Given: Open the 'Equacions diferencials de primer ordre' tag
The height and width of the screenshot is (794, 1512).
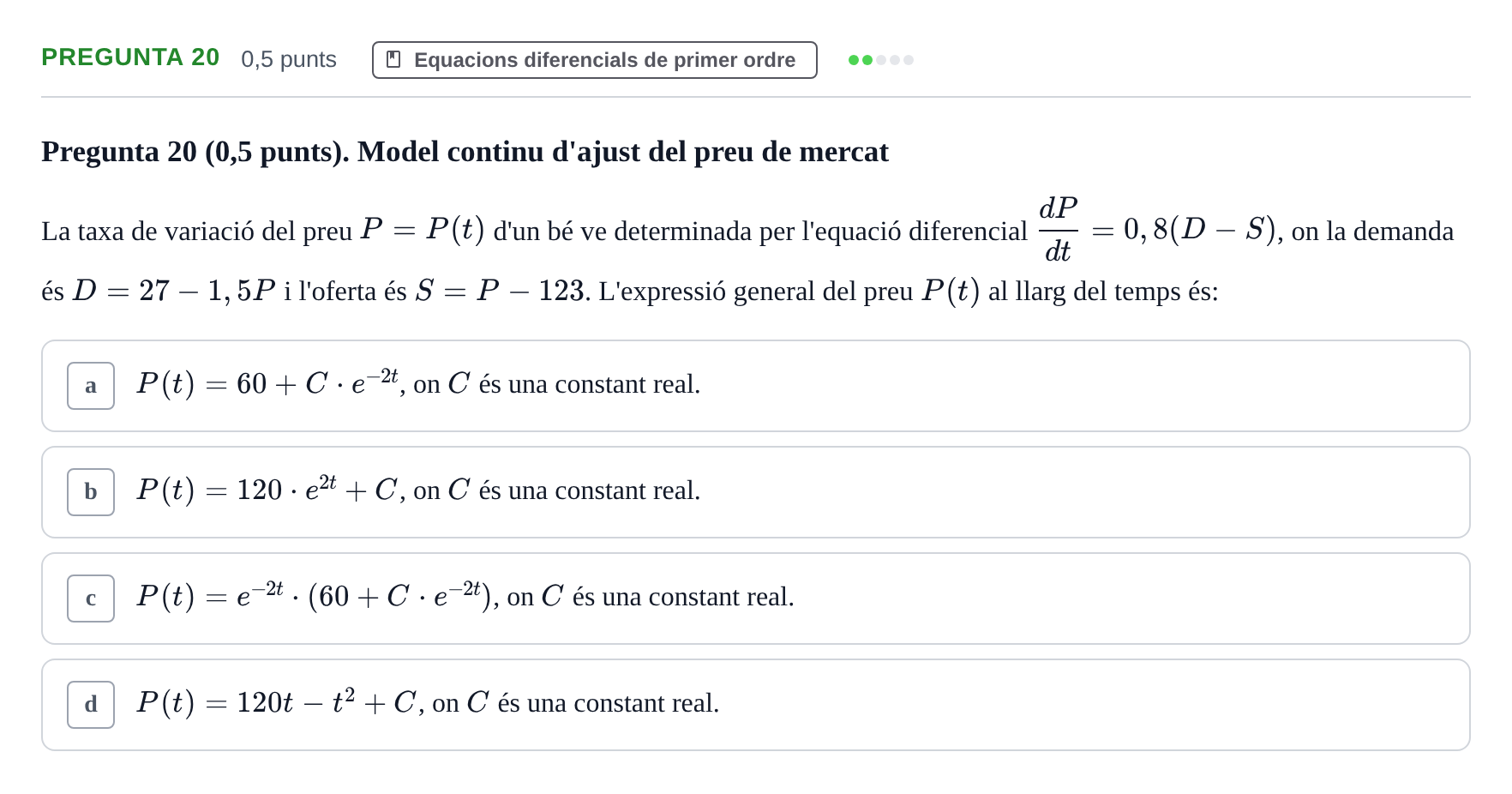Looking at the screenshot, I should click(x=594, y=60).
